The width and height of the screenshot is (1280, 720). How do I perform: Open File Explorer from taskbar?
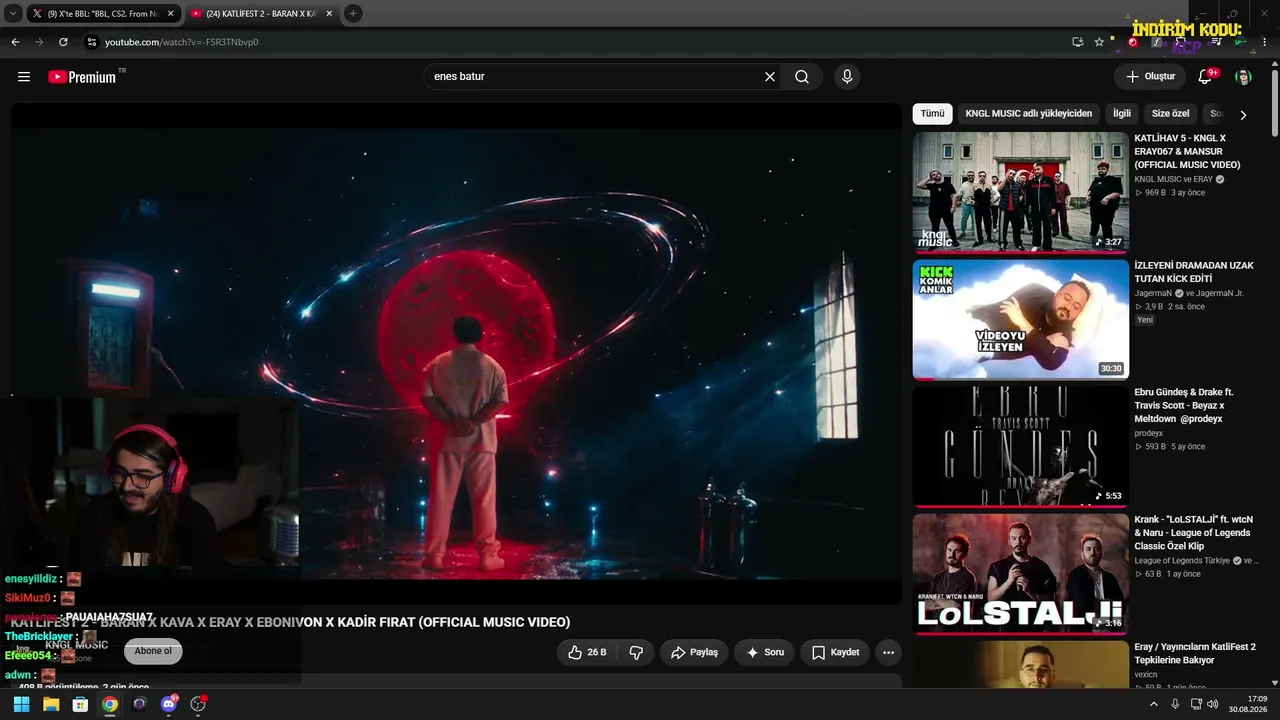coord(51,704)
